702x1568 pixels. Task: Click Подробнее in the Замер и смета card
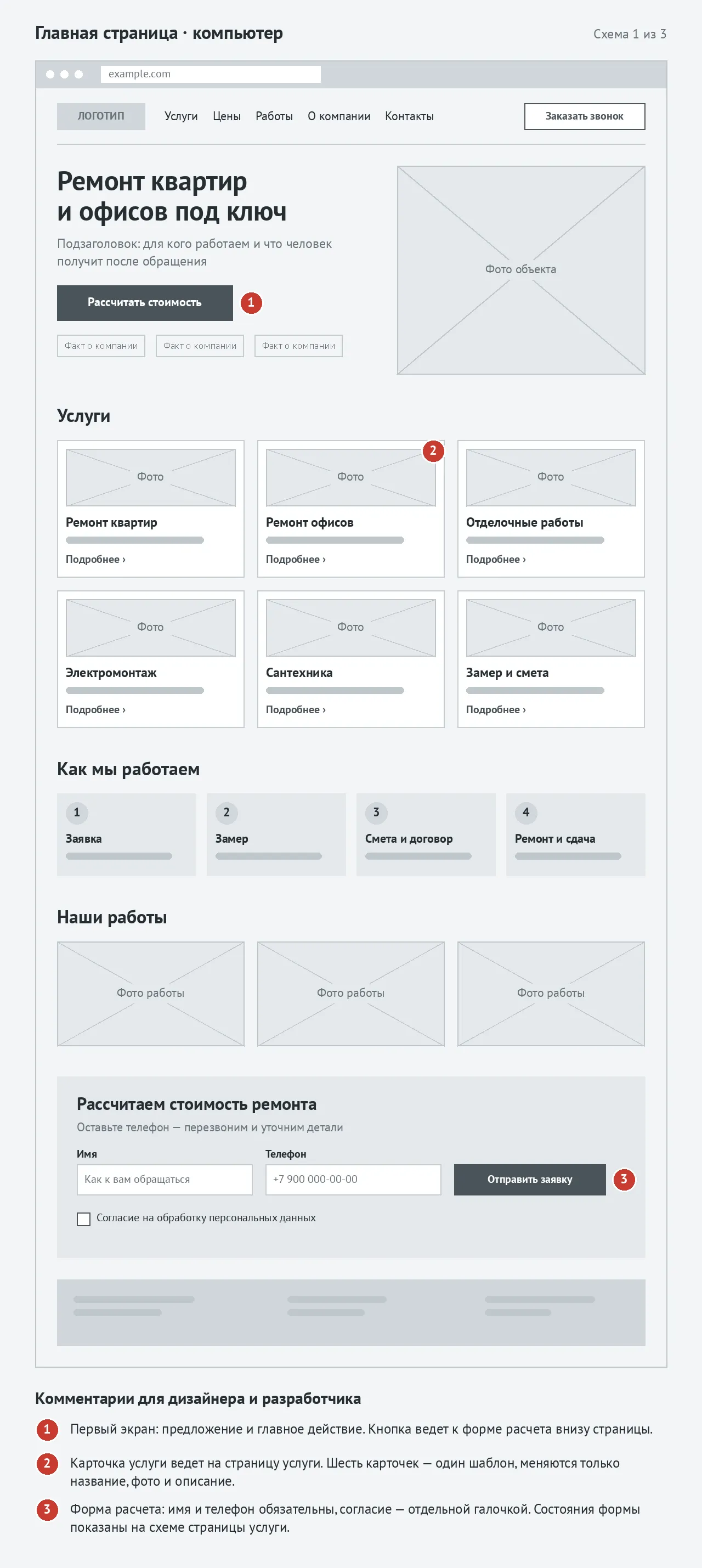point(496,710)
